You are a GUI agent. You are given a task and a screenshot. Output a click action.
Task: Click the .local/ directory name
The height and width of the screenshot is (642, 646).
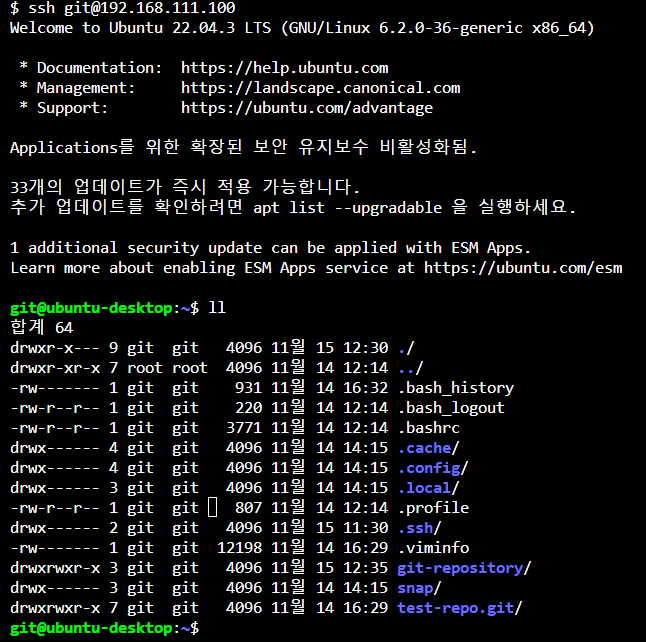pos(428,488)
